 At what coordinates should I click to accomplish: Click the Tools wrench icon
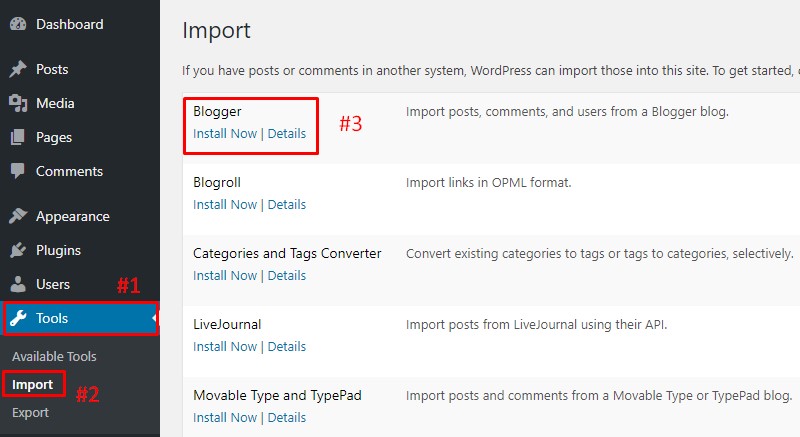click(18, 318)
